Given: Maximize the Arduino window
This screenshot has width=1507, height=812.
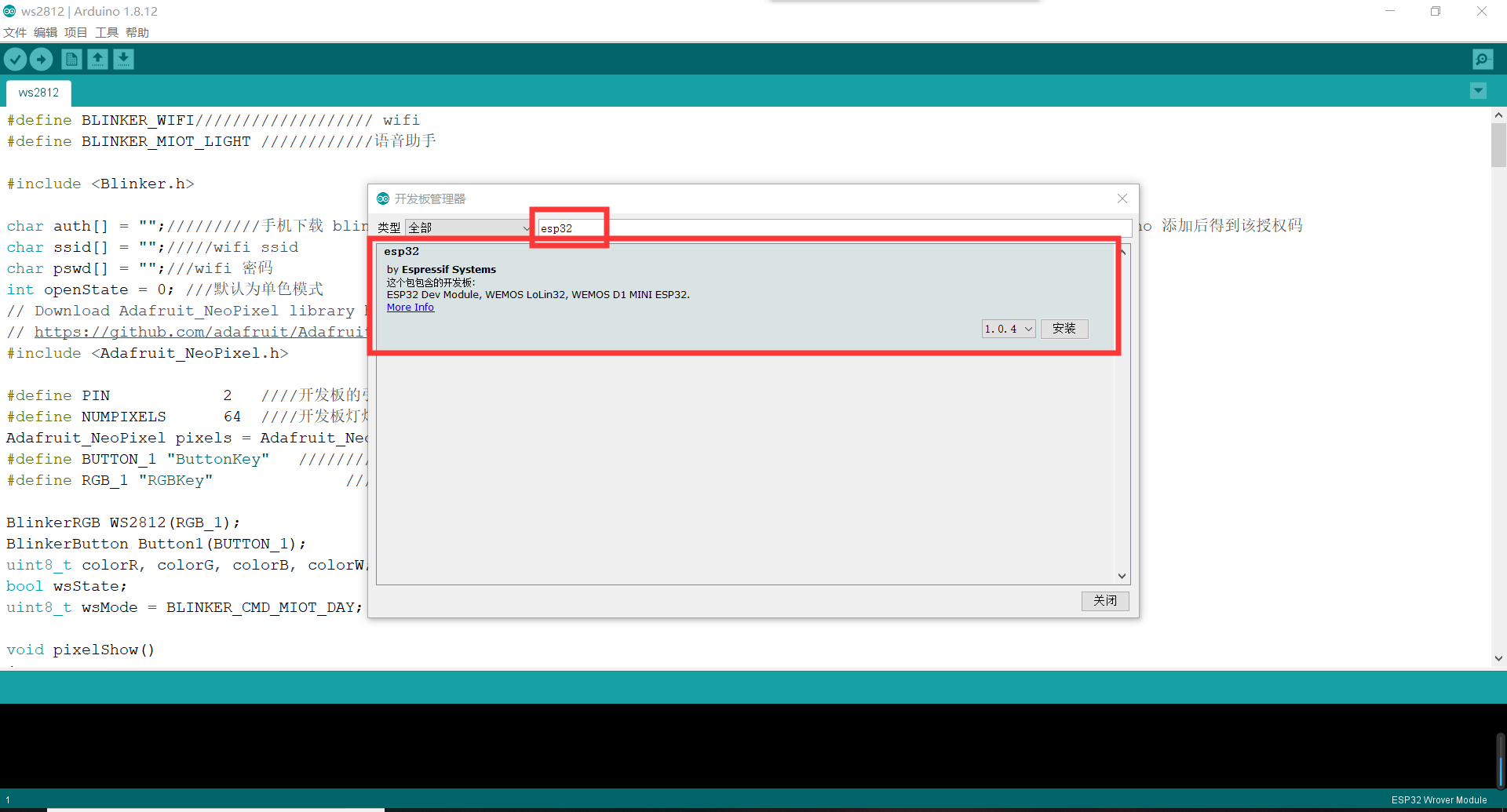Looking at the screenshot, I should coord(1436,11).
